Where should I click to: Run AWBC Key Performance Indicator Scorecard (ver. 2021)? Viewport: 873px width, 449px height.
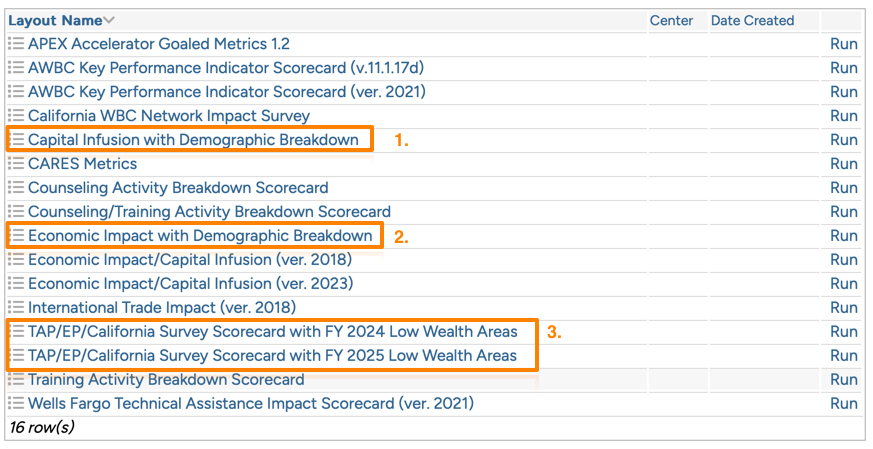[x=844, y=92]
